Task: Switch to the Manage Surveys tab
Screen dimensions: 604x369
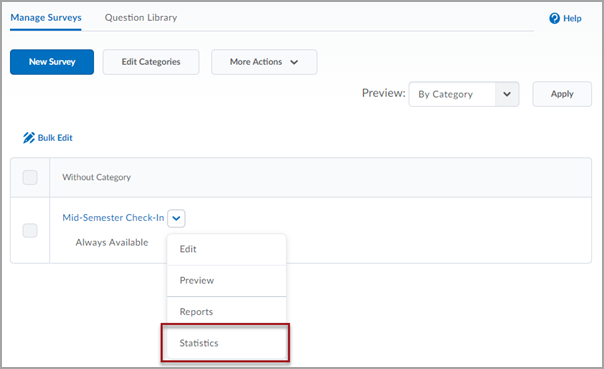Action: (46, 18)
